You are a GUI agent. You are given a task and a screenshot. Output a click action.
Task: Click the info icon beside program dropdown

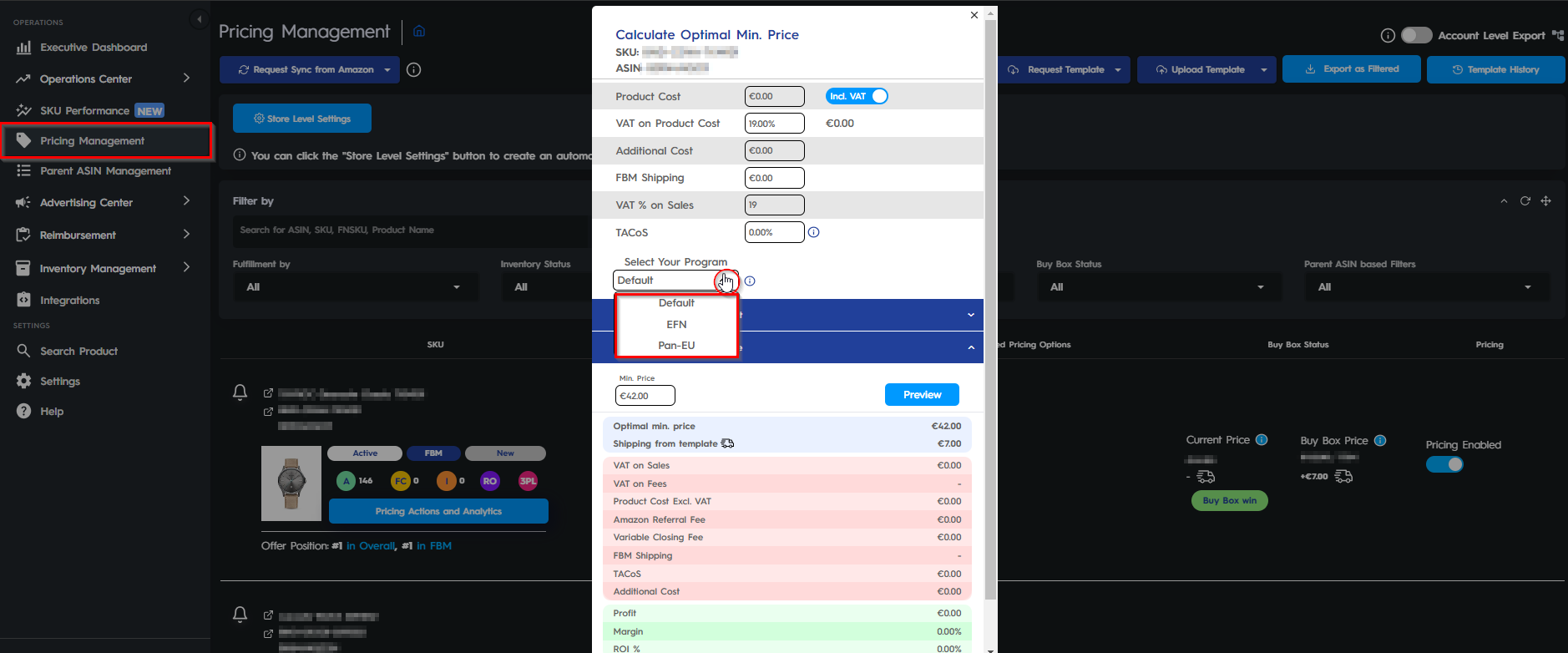click(750, 281)
